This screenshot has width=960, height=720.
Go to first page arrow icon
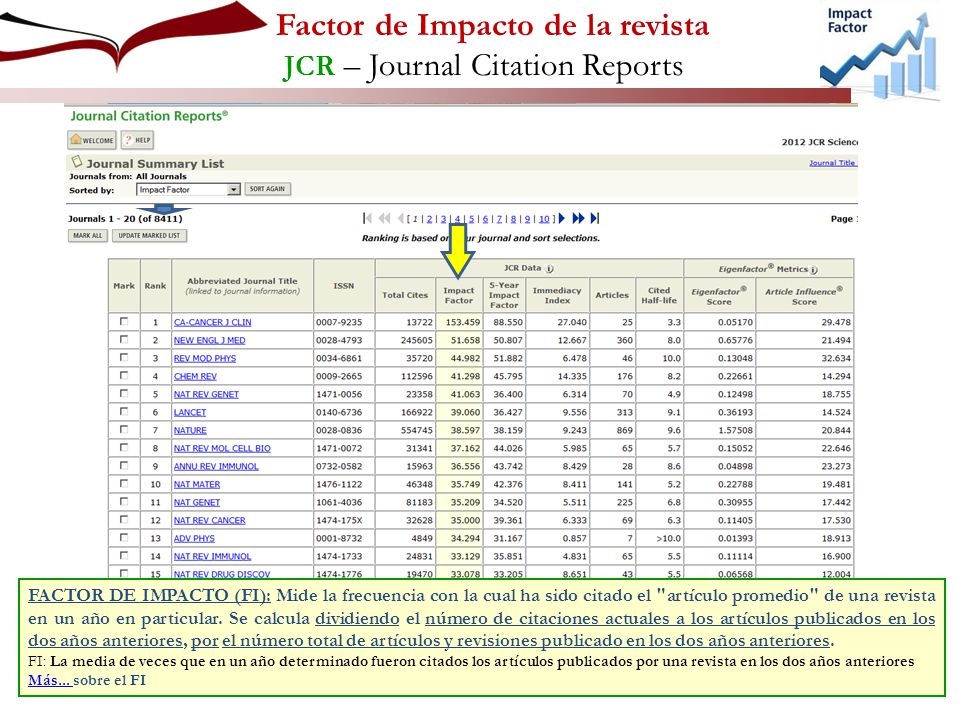(x=367, y=218)
